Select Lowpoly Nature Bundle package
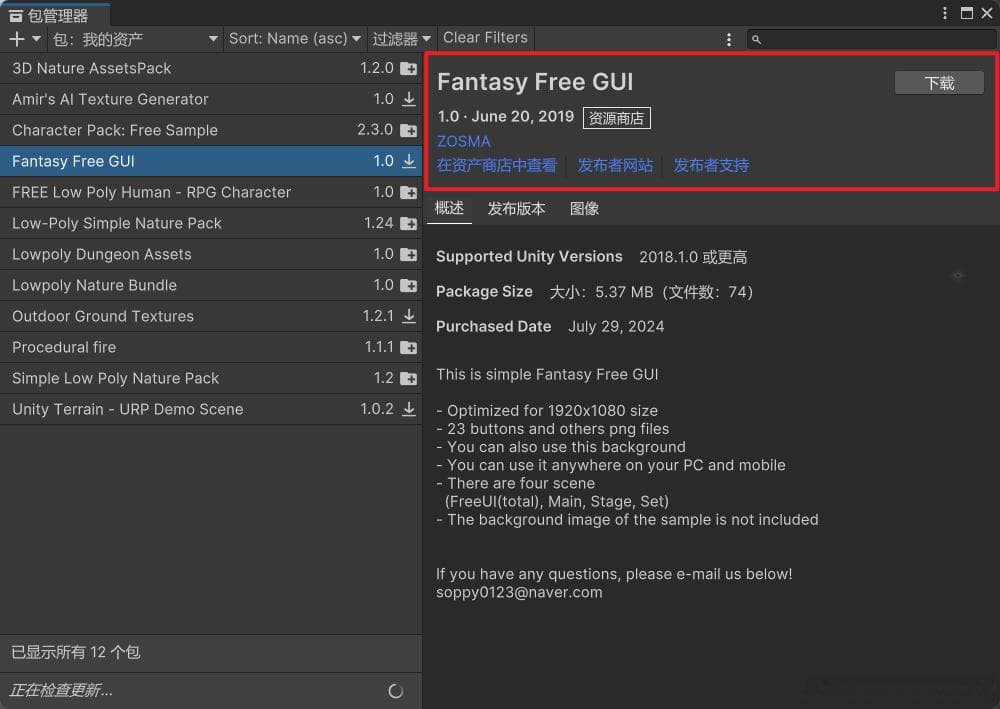Screen dimensions: 1000x709 210,286
